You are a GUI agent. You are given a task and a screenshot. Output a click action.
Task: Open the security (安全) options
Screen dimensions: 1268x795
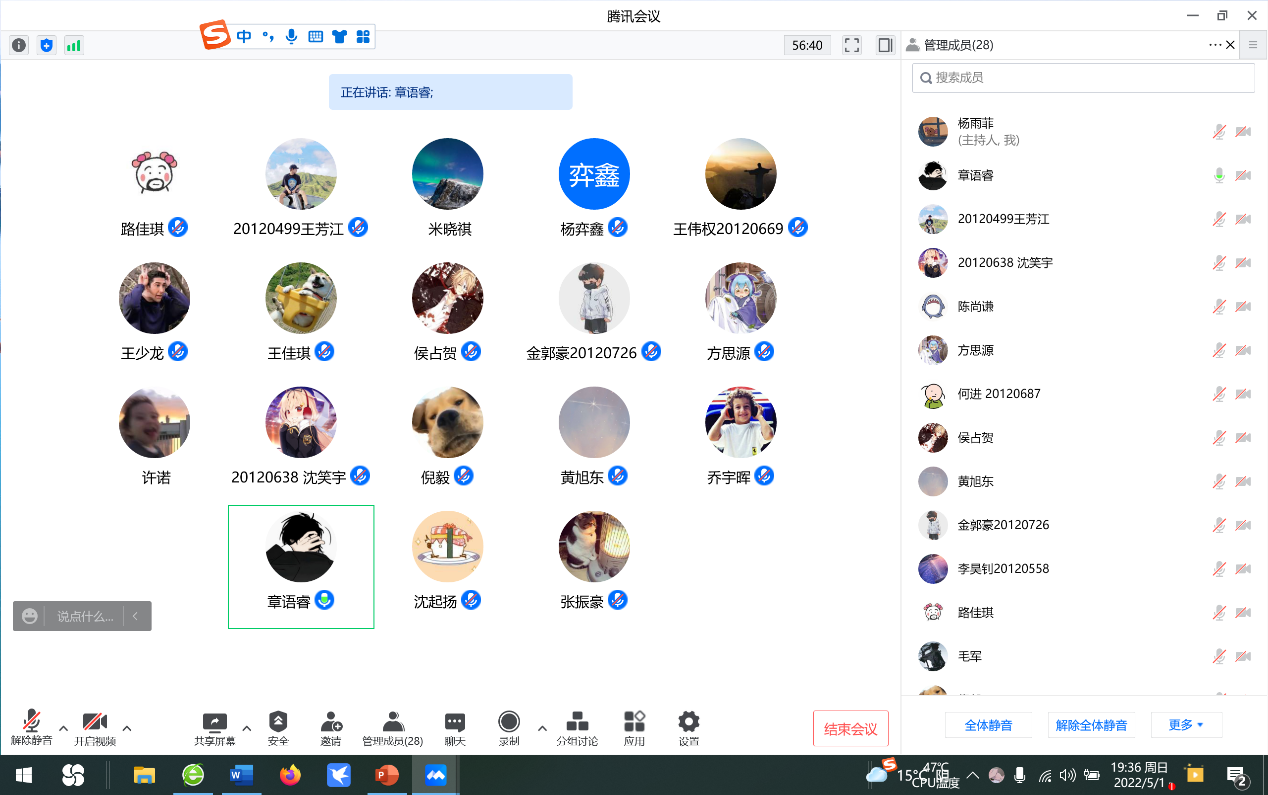coord(278,727)
